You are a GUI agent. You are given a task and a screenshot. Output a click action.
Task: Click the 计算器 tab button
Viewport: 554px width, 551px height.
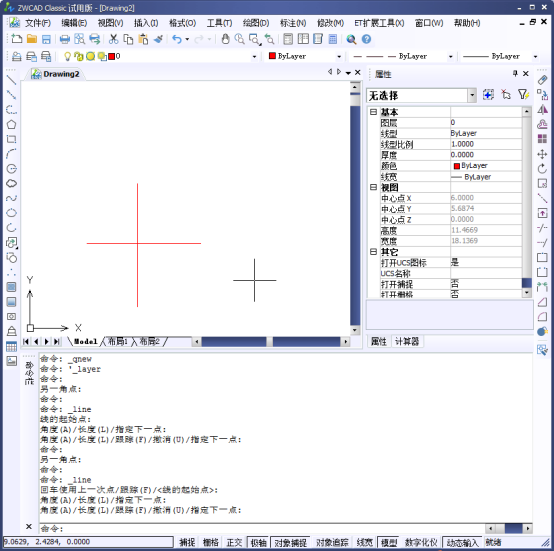coord(407,342)
